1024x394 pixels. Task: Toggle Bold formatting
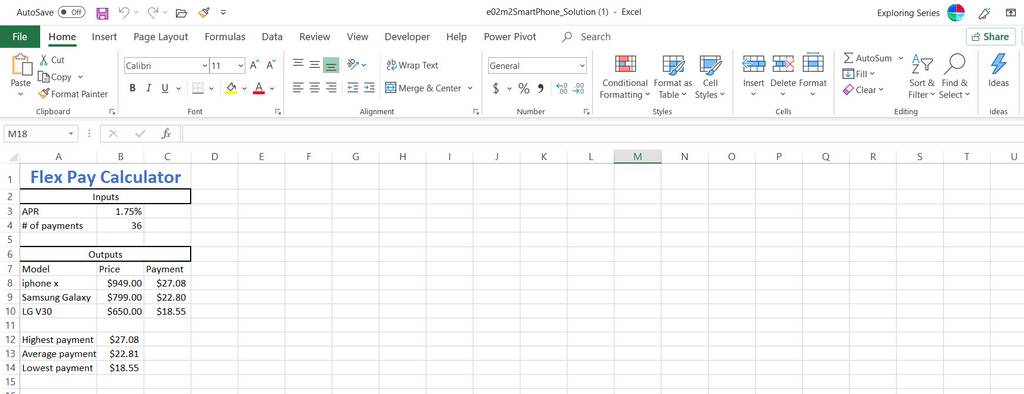(133, 88)
